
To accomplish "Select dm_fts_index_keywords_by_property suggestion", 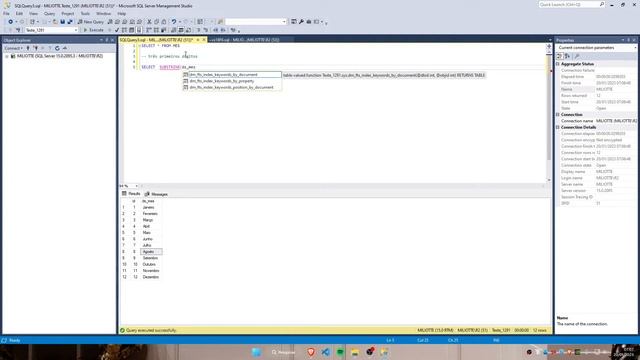I will coord(232,81).
